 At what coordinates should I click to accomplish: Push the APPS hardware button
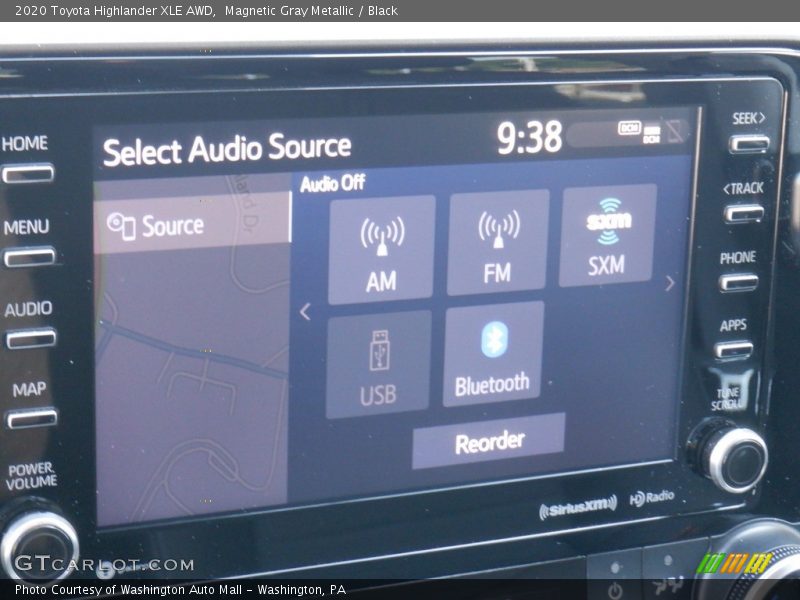point(734,350)
